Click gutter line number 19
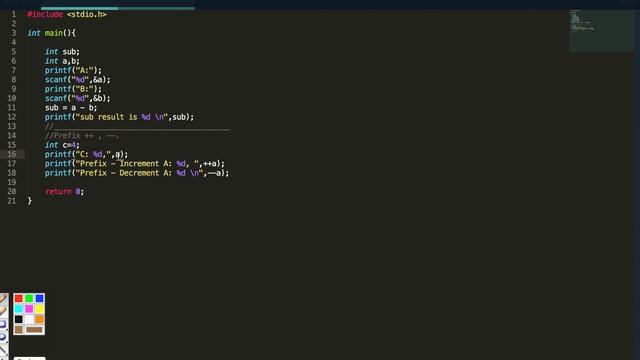Image resolution: width=640 pixels, height=360 pixels. (12, 182)
